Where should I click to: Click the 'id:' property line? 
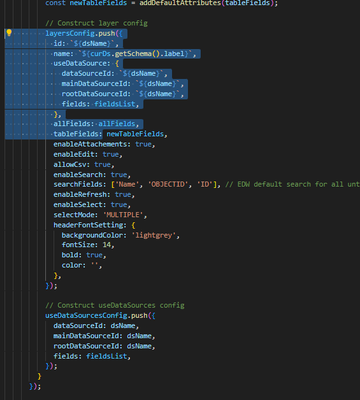click(86, 44)
